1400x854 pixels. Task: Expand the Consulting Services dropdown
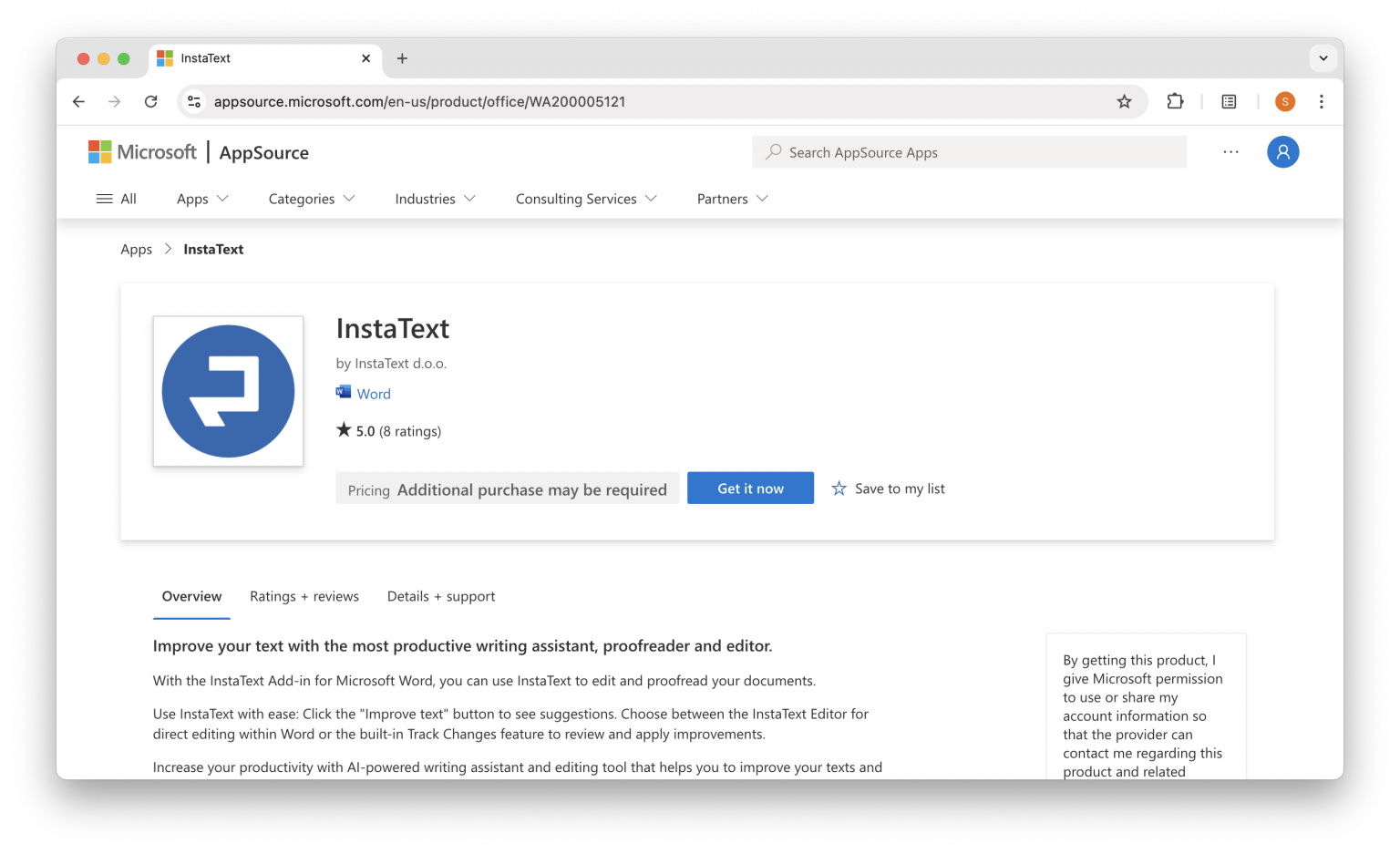click(x=585, y=198)
